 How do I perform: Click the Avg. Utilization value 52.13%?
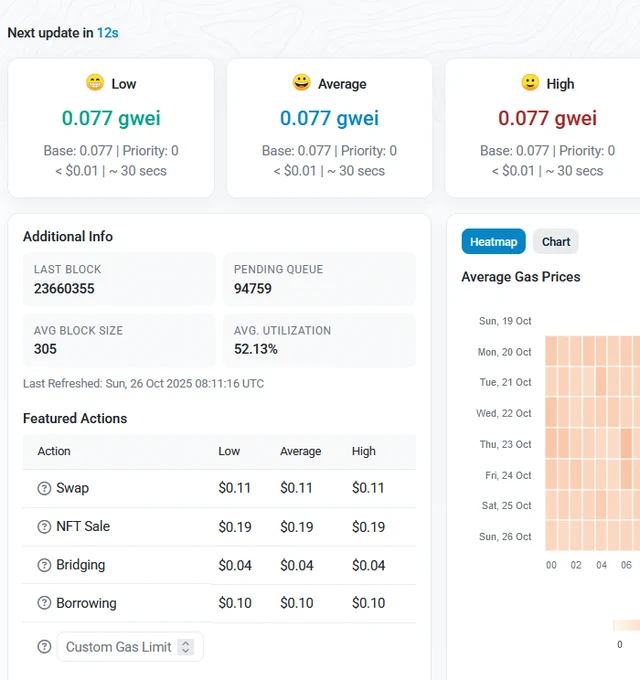tap(256, 349)
